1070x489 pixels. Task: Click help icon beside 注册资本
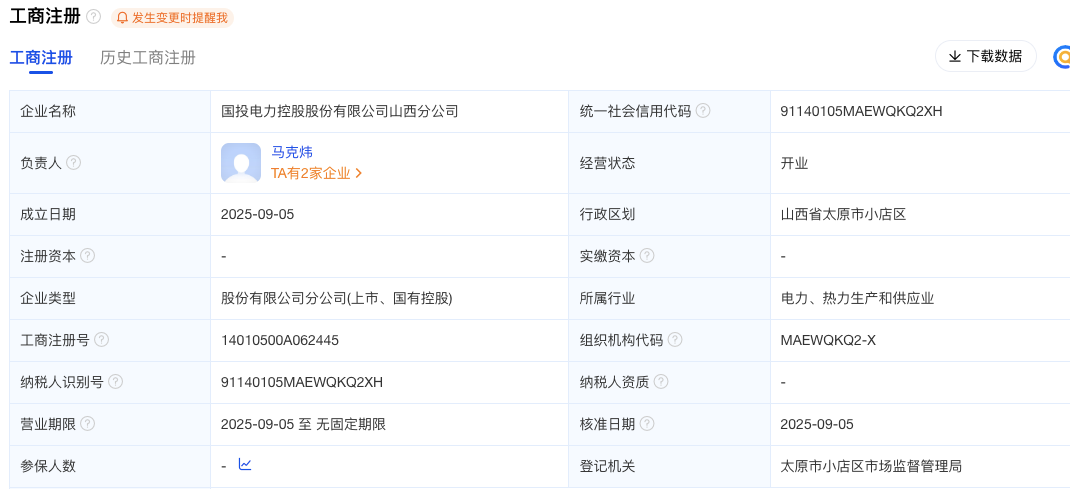point(87,256)
